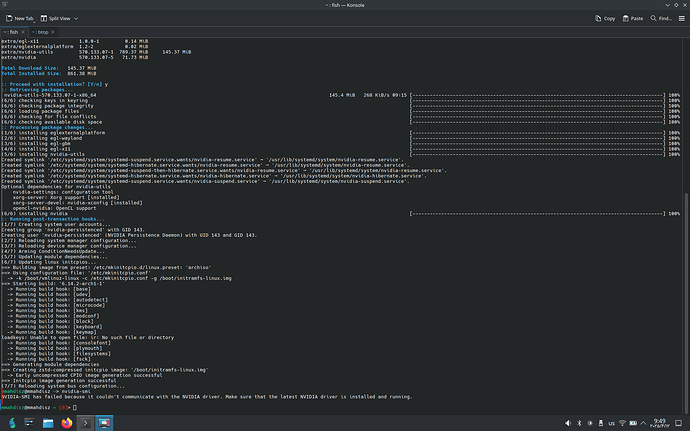The image size is (690, 431).
Task: Open the Find search bar
Action: click(661, 18)
